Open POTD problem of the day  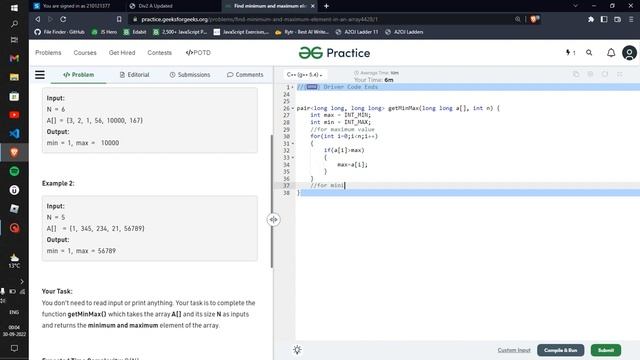pyautogui.click(x=198, y=53)
